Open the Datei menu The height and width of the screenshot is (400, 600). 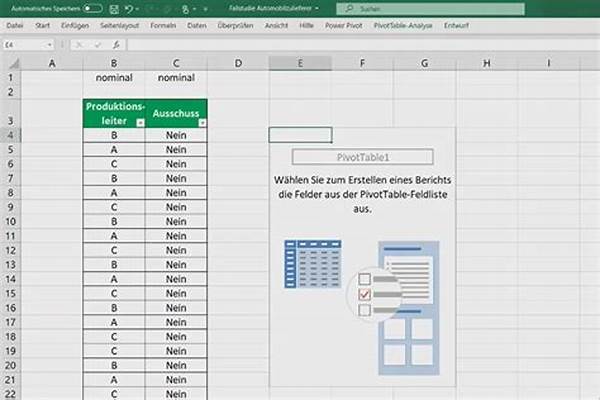coord(15,25)
